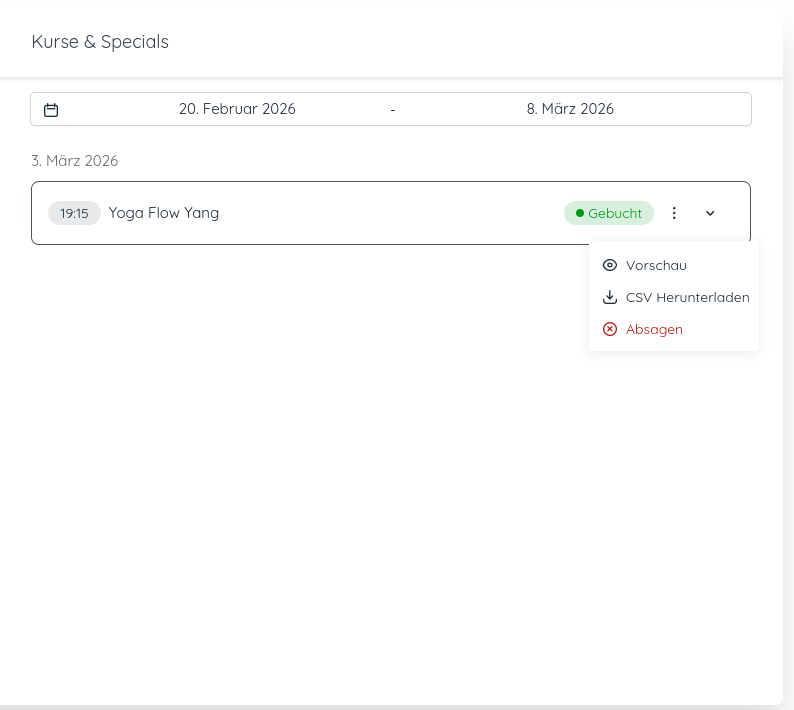This screenshot has height=710, width=794.
Task: Expand the Yoga Flow Yang chevron
Action: pos(710,213)
